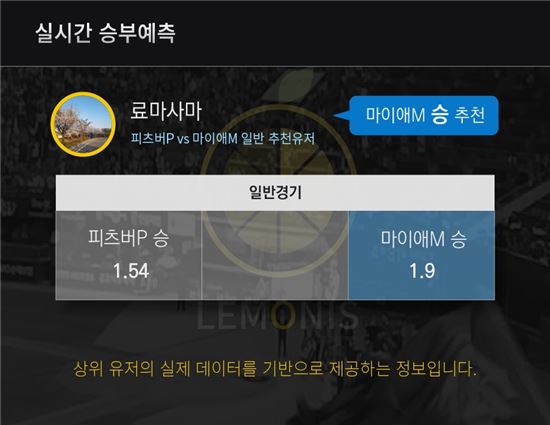This screenshot has height=425, width=550.
Task: Click the 실시간 승부예측 title
Action: coord(105,33)
